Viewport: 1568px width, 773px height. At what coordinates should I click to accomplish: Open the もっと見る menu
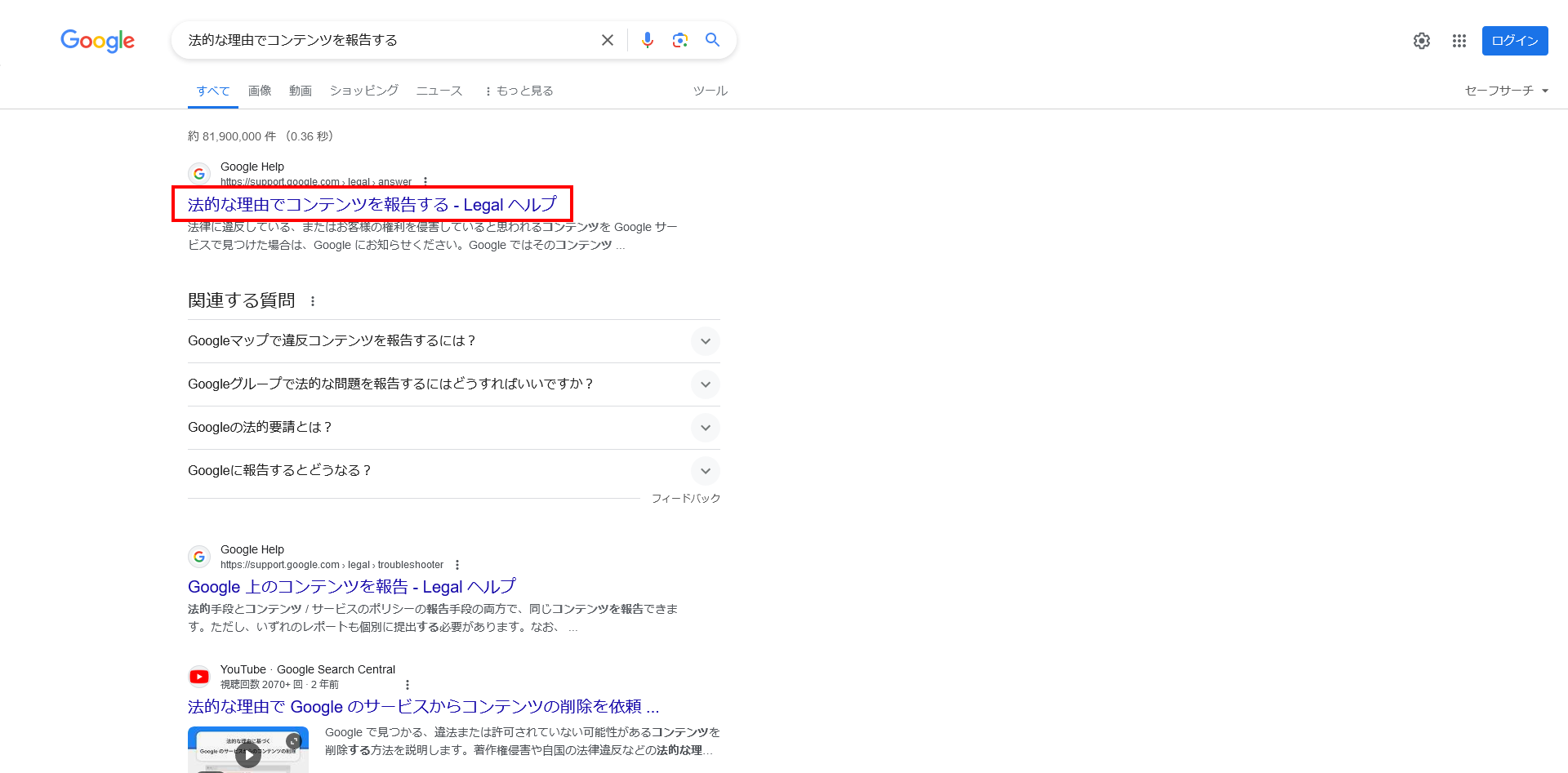[519, 91]
